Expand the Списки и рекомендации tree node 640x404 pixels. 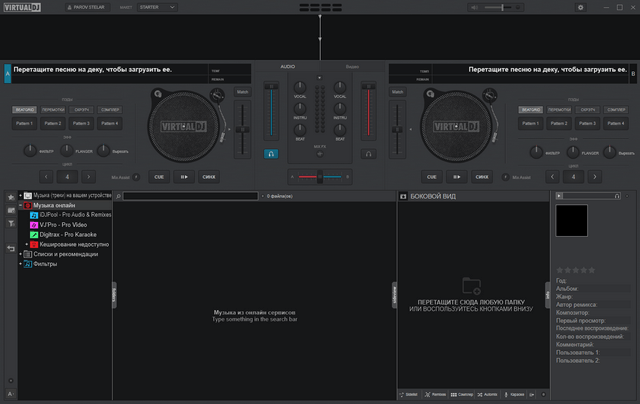point(19,254)
